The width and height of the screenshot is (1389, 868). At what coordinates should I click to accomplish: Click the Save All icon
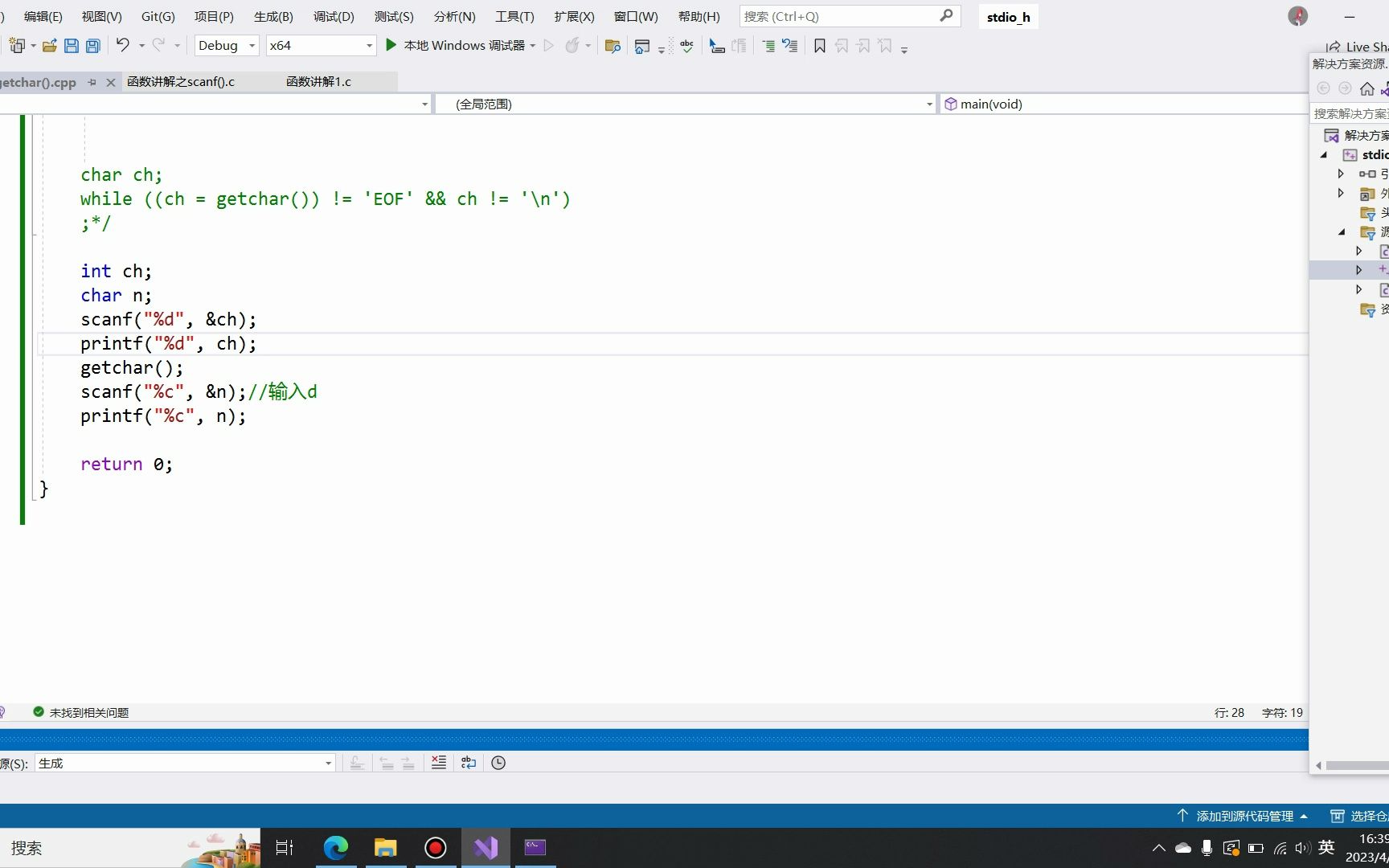coord(92,46)
